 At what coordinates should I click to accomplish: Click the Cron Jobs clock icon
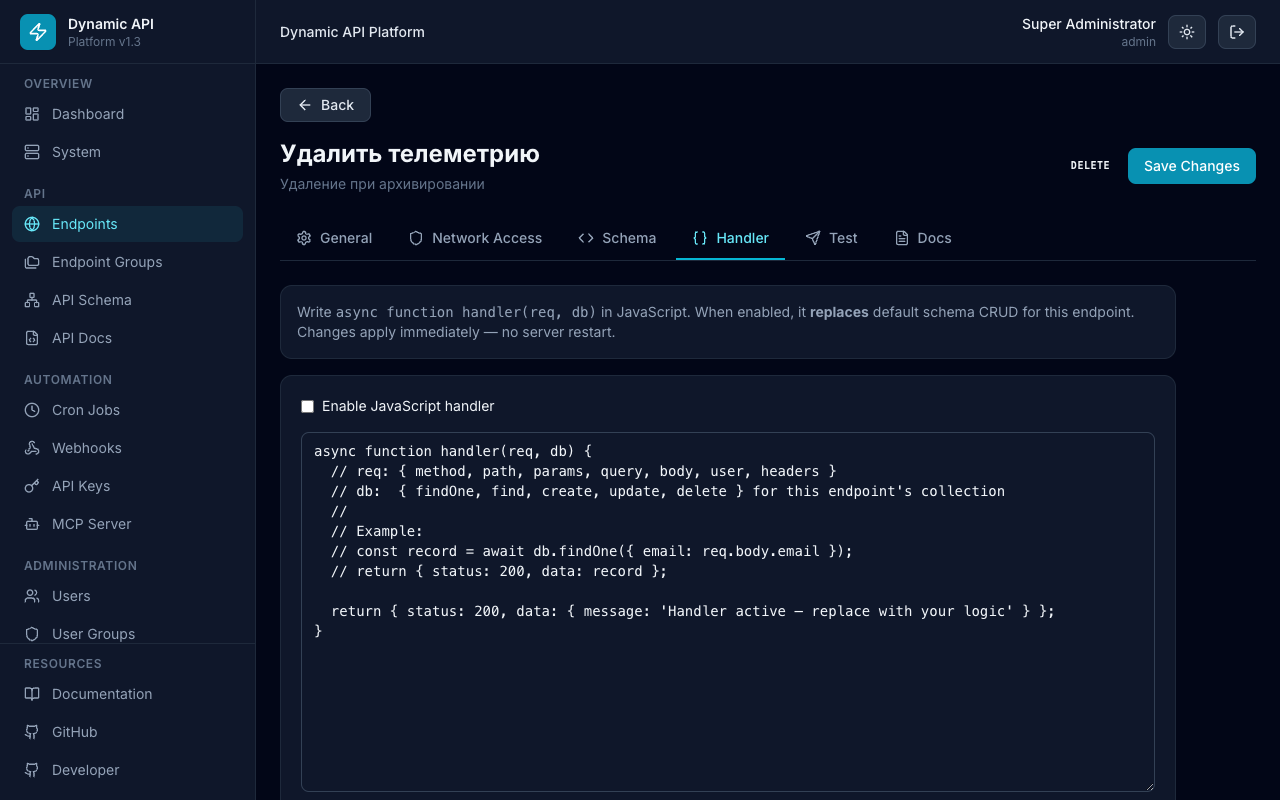(32, 410)
